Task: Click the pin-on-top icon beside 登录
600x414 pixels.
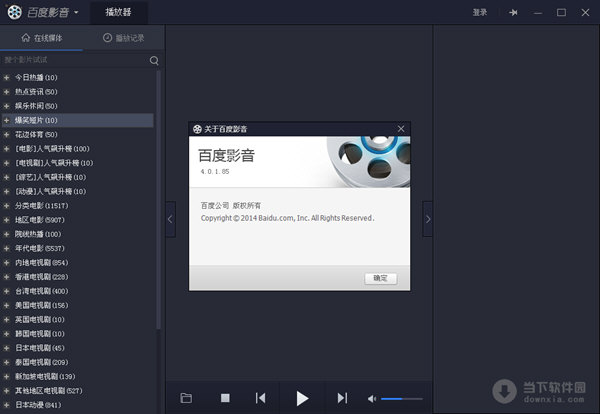Action: click(513, 13)
